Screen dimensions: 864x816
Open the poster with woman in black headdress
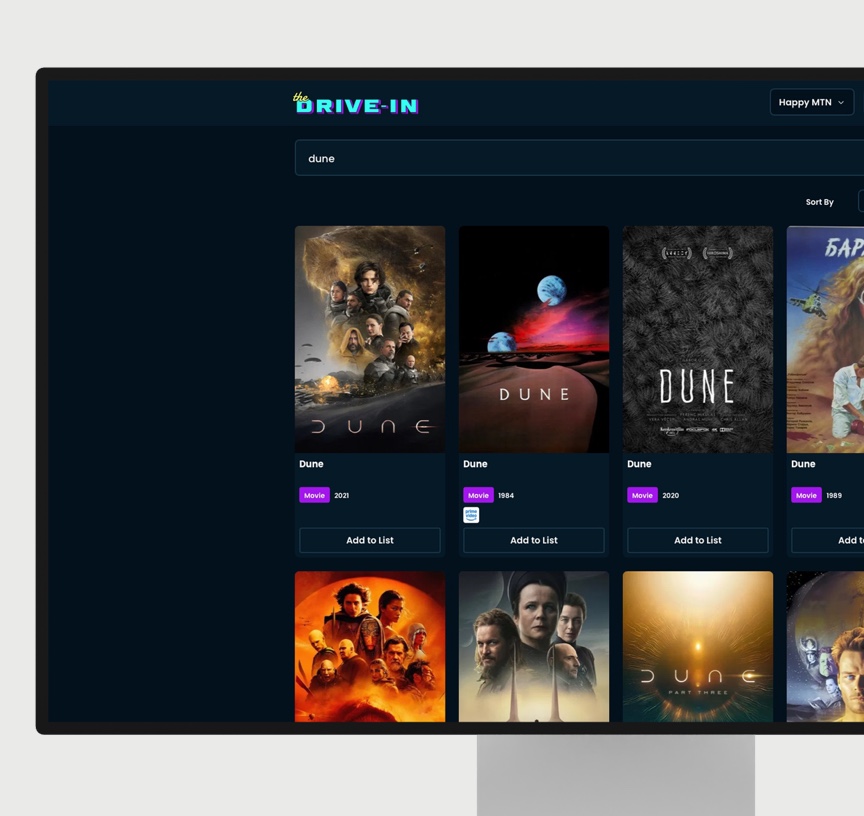(534, 646)
